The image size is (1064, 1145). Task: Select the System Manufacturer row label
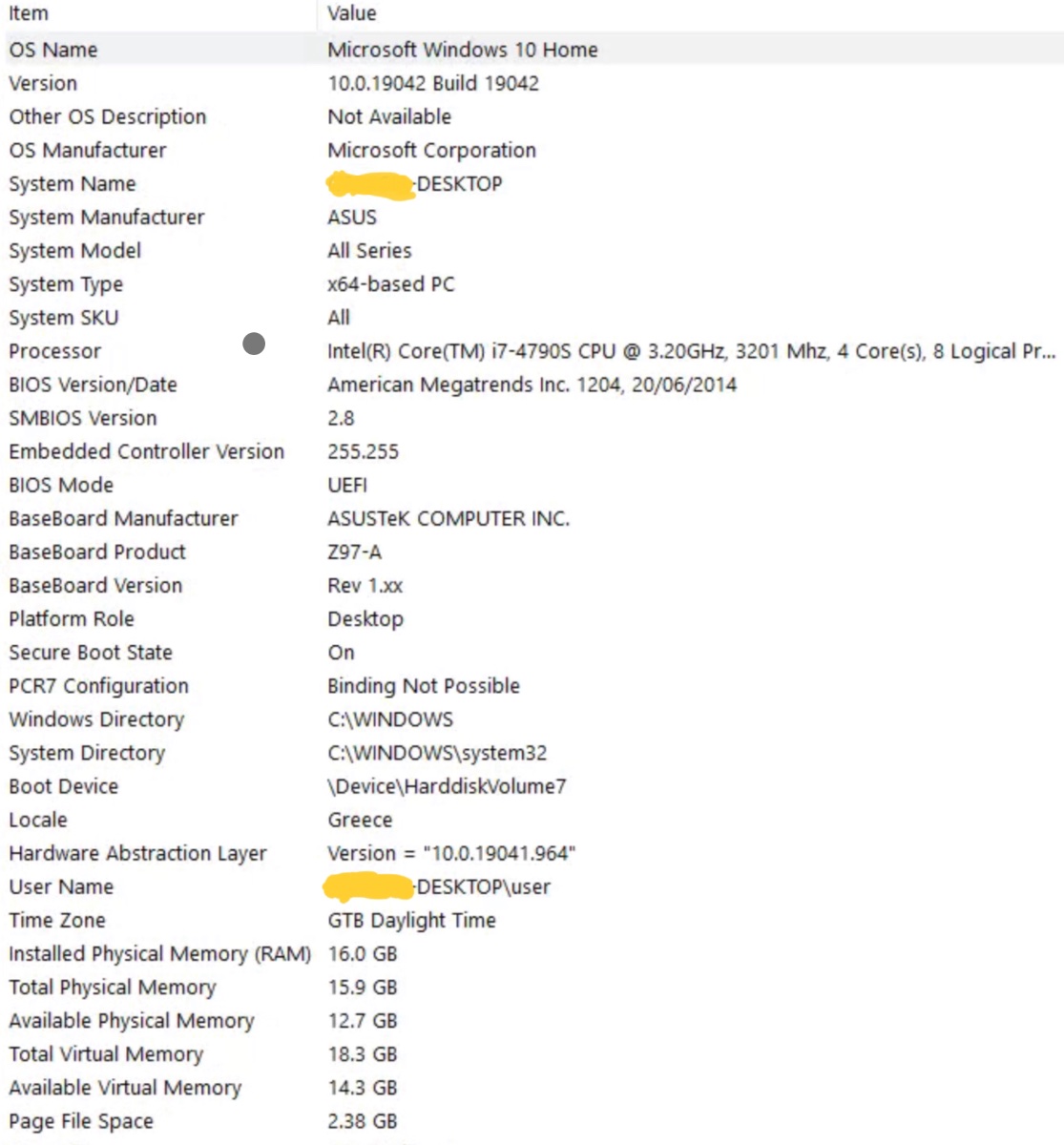click(x=107, y=218)
